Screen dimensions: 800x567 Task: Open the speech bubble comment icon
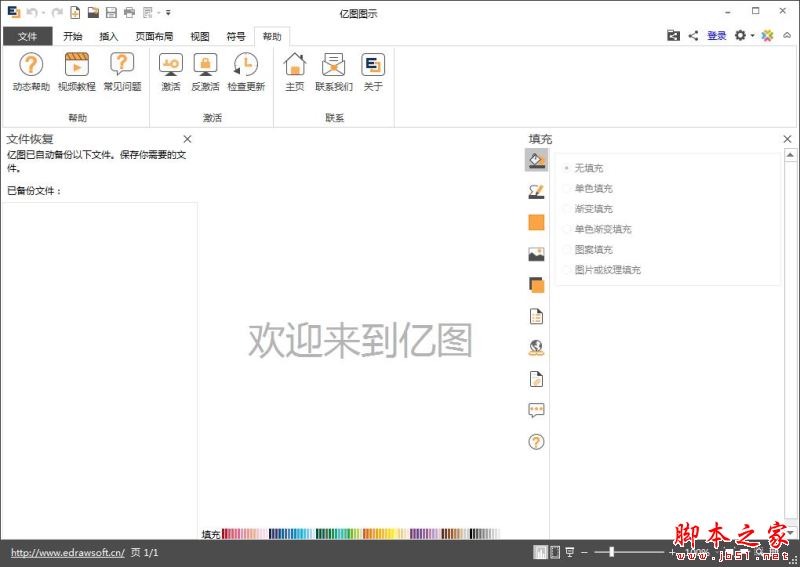click(x=536, y=410)
